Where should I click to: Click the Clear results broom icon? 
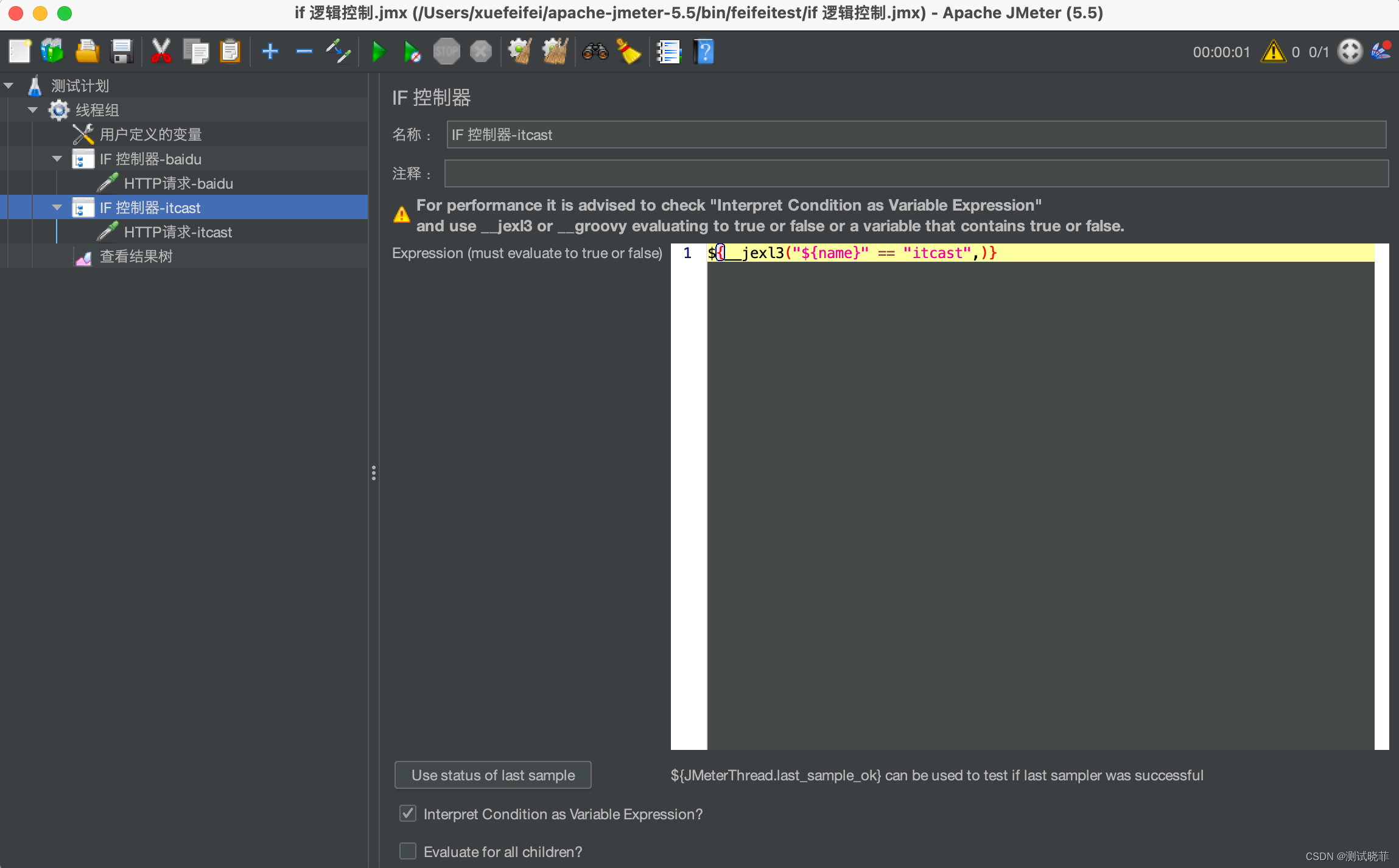[520, 52]
